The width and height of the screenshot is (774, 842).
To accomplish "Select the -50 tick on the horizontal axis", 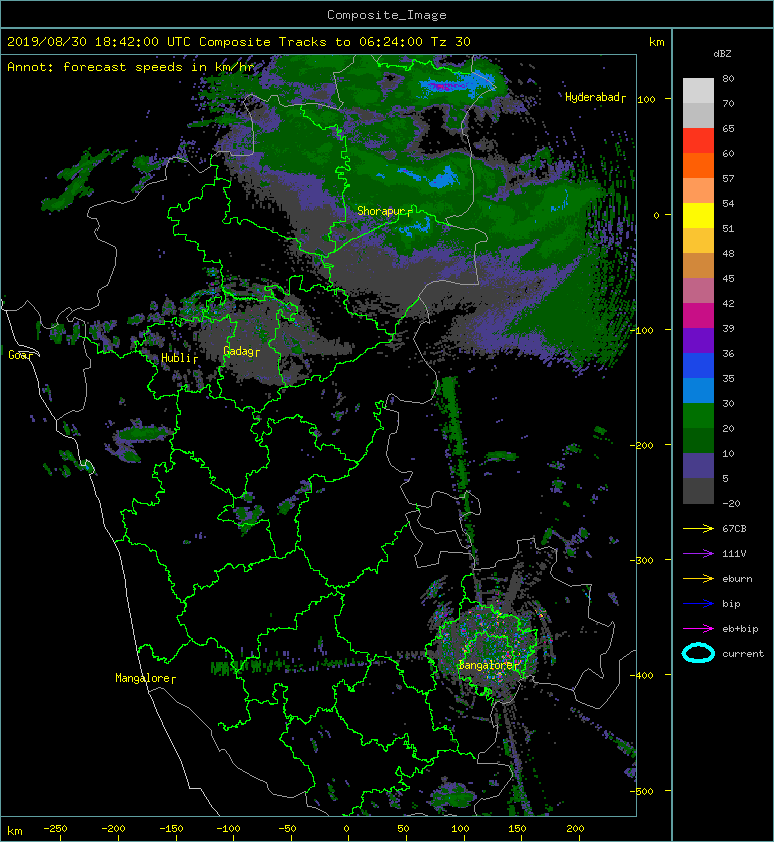I will click(x=287, y=829).
